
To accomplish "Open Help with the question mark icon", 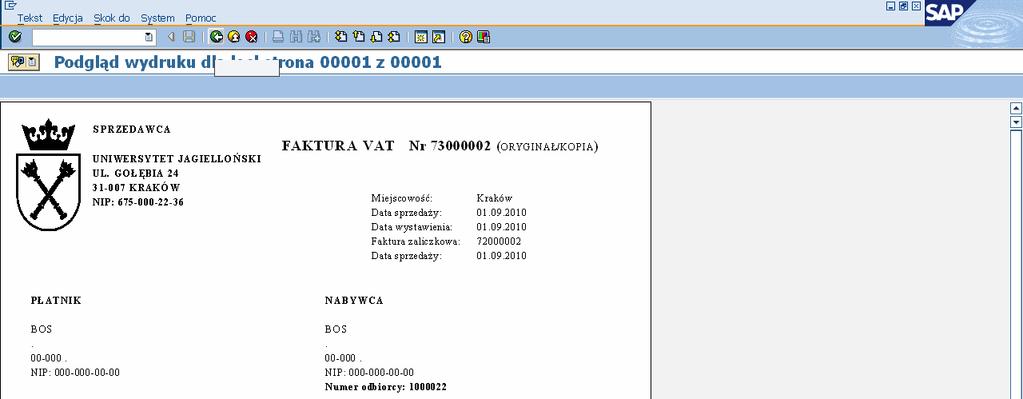I will point(465,37).
